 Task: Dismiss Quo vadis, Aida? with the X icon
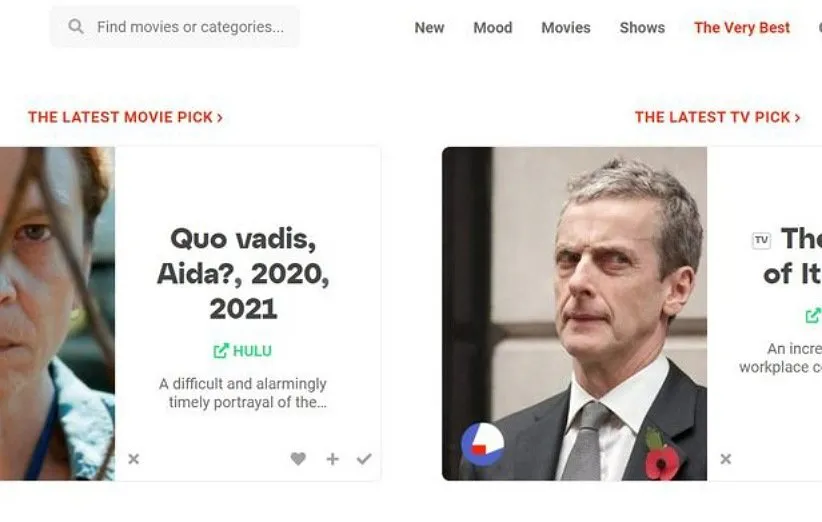click(x=134, y=459)
